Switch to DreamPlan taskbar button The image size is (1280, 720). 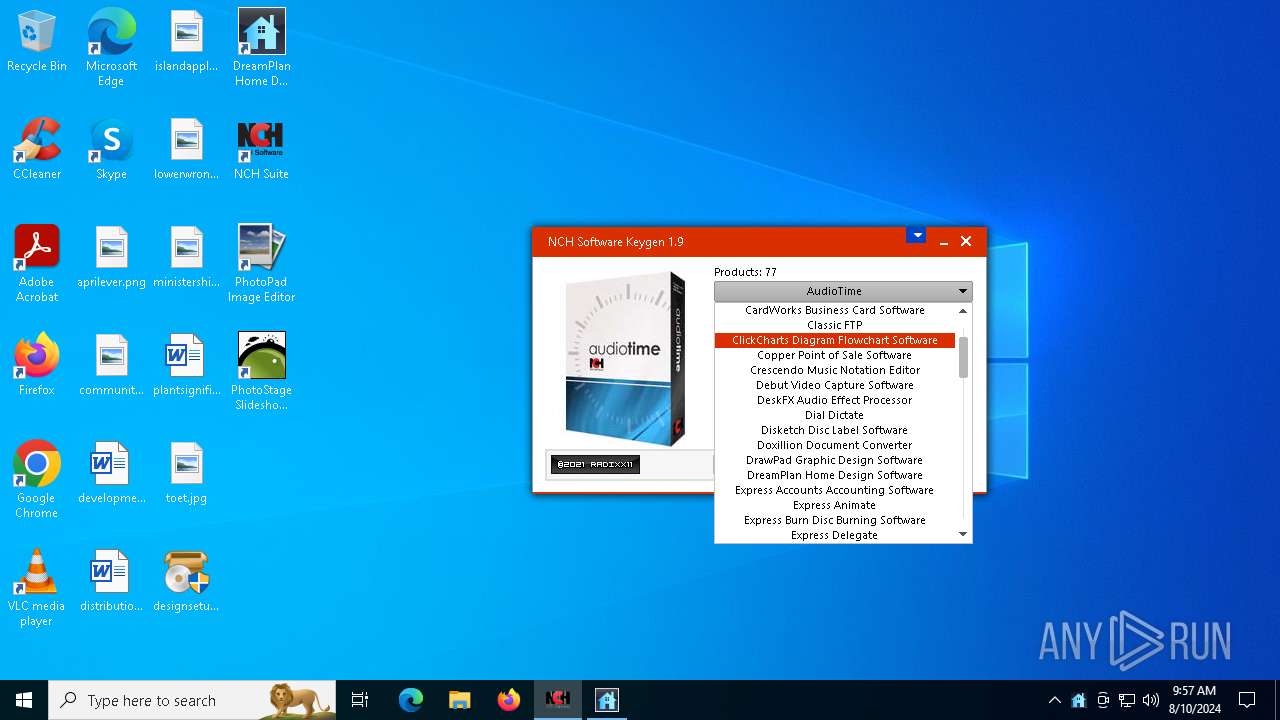tap(607, 700)
